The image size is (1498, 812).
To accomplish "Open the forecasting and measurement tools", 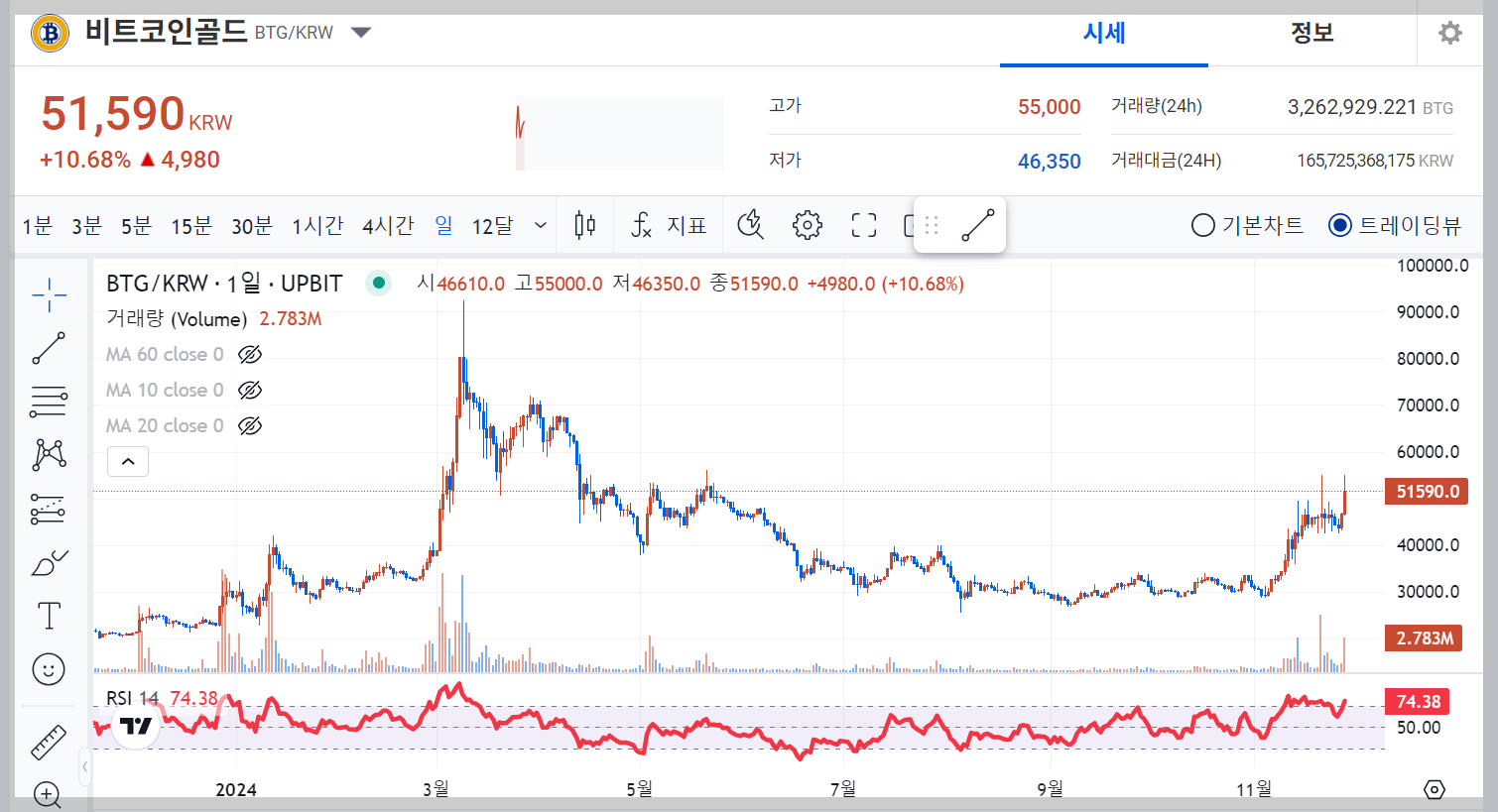I will click(x=49, y=509).
